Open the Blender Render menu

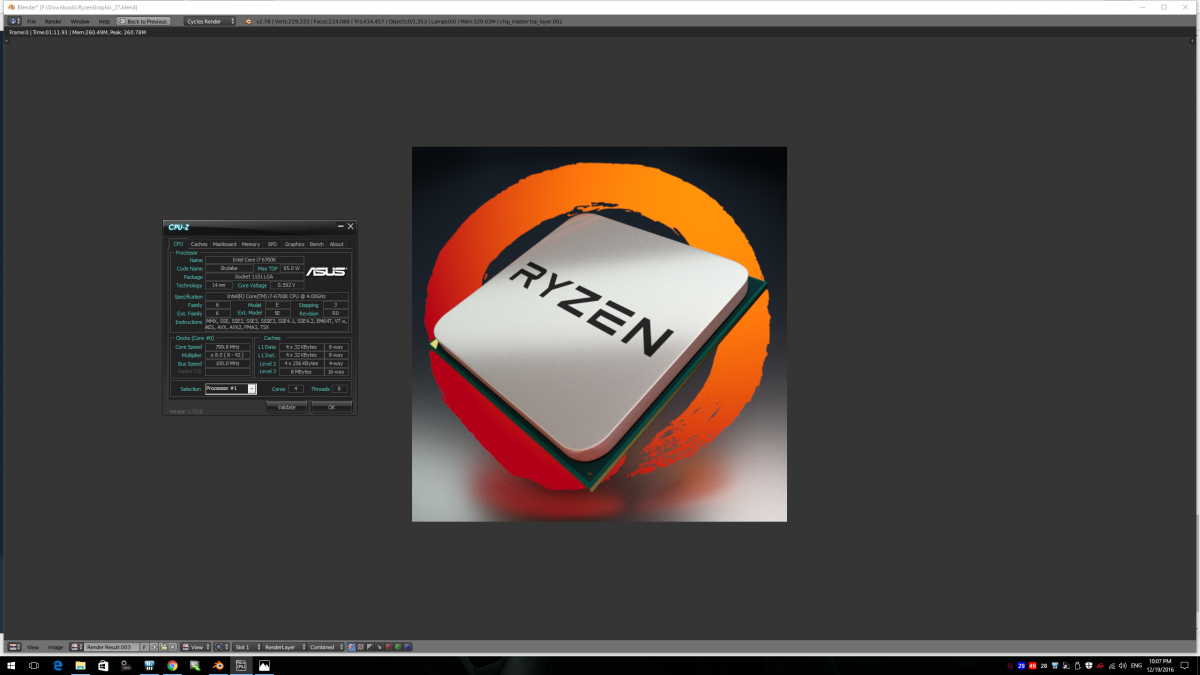point(53,21)
